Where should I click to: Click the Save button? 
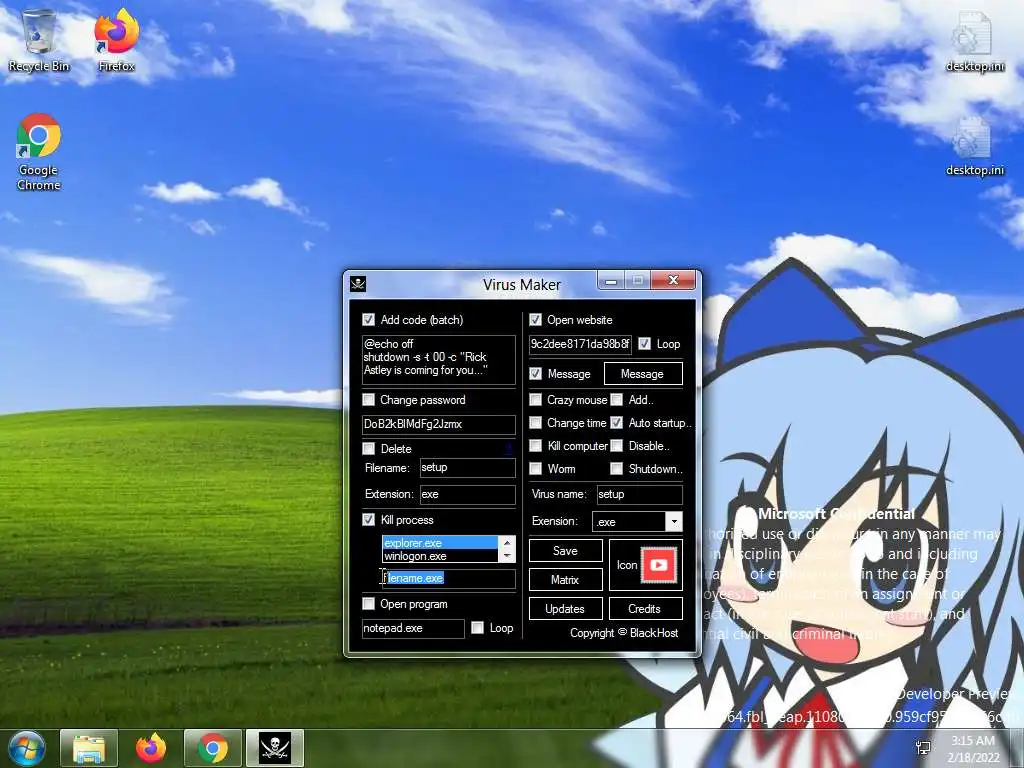click(566, 551)
